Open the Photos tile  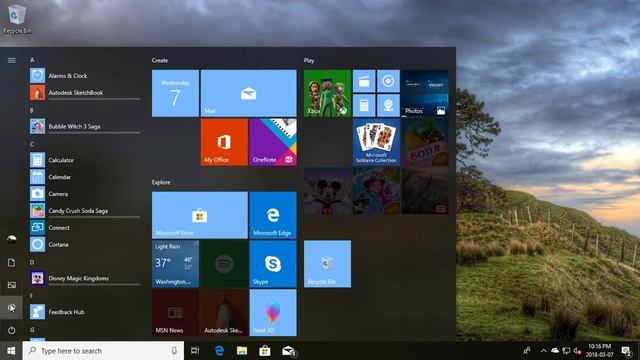(425, 93)
